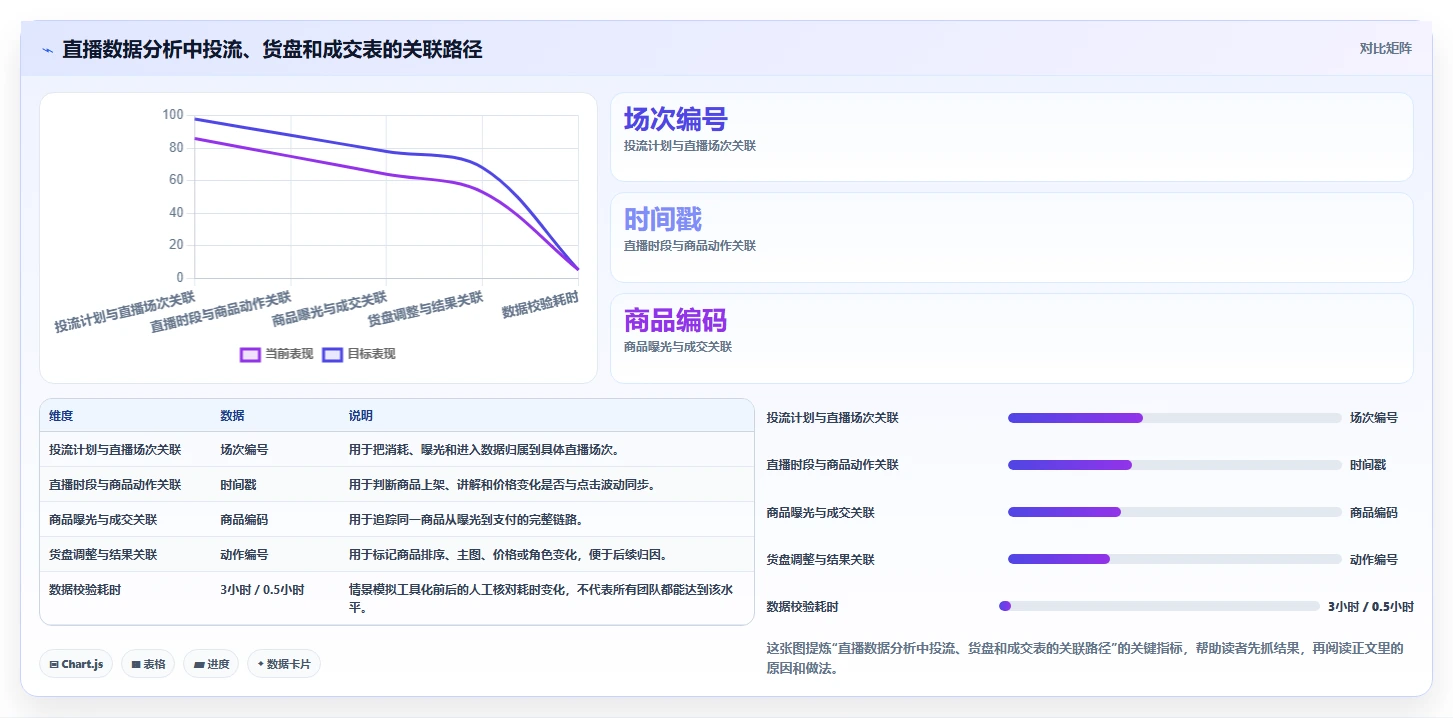1453x718 pixels.
Task: Click table cell 商品编码
Action: [244, 520]
